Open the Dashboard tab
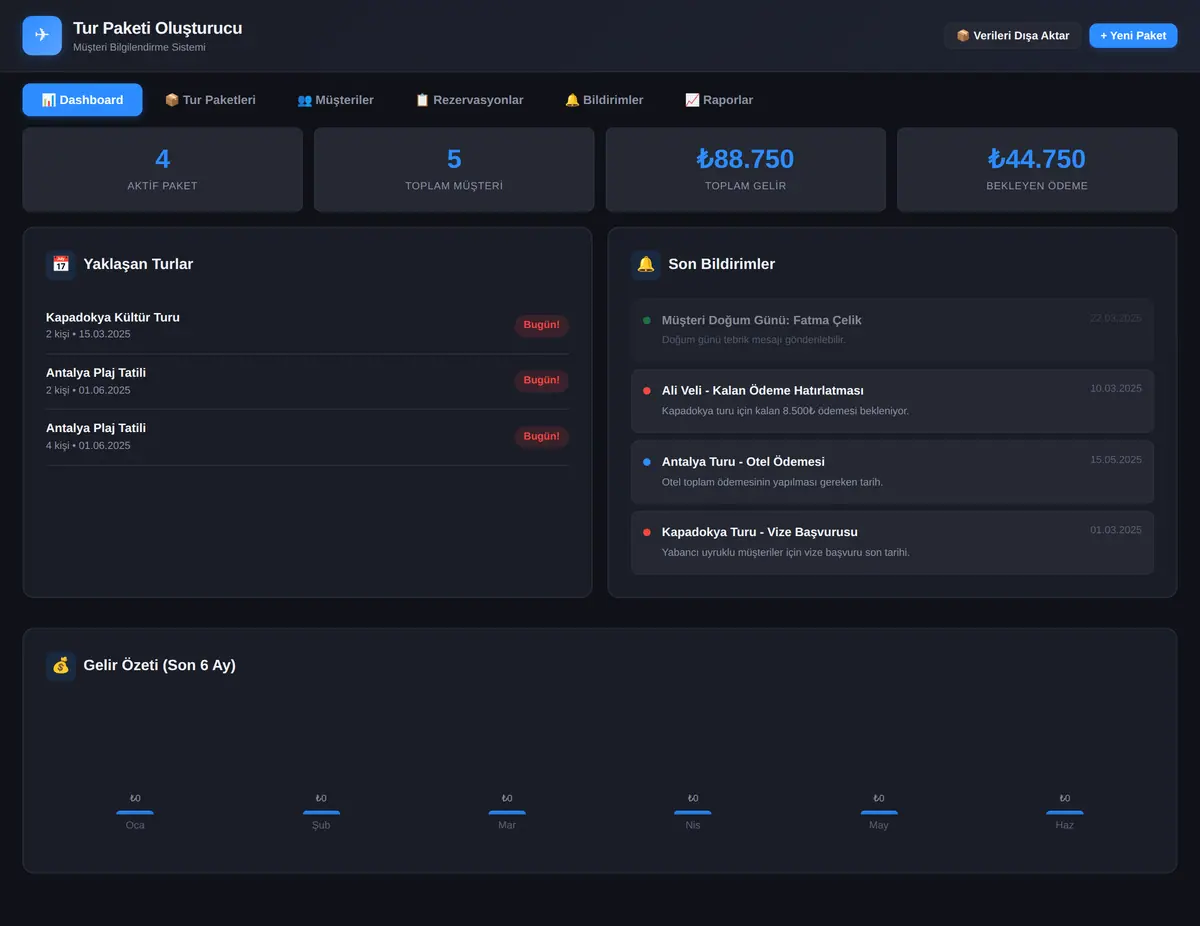1200x926 pixels. coord(82,100)
